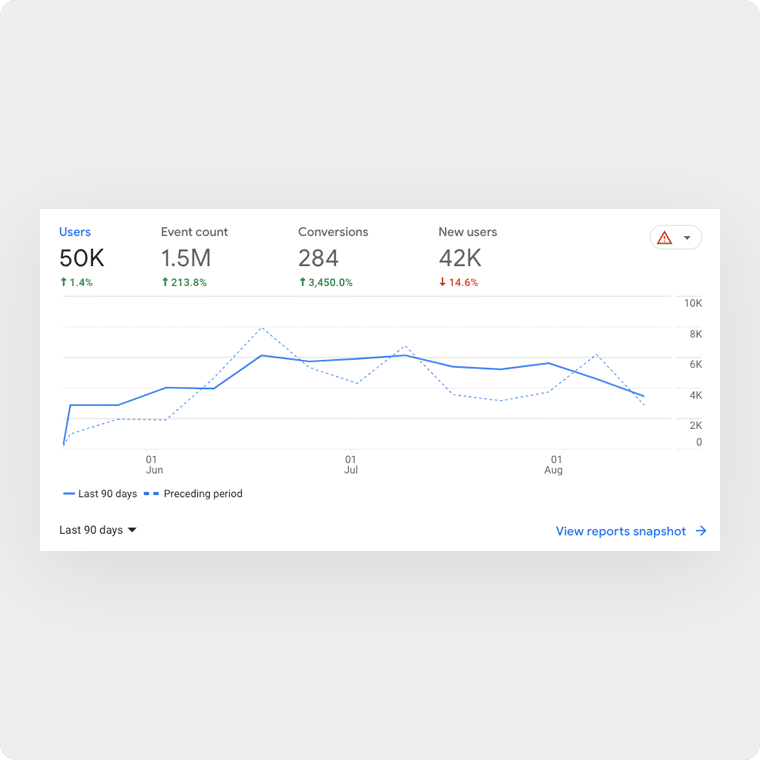The width and height of the screenshot is (760, 760).
Task: Click the green up arrow beside 213.8%
Action: (x=165, y=283)
